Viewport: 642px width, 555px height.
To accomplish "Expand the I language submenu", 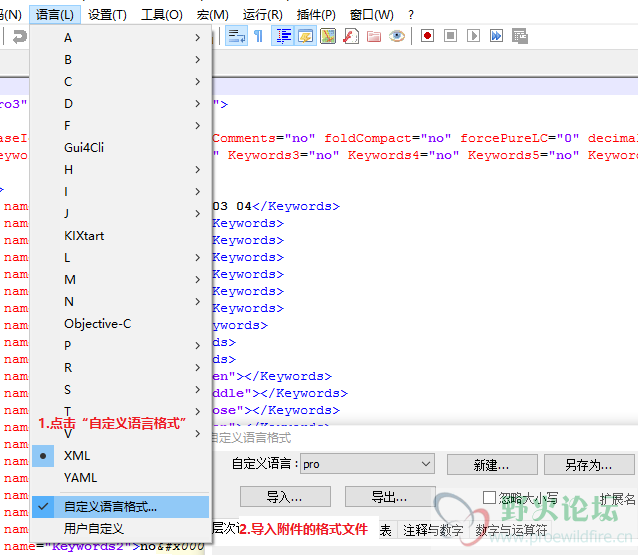I will [121, 192].
